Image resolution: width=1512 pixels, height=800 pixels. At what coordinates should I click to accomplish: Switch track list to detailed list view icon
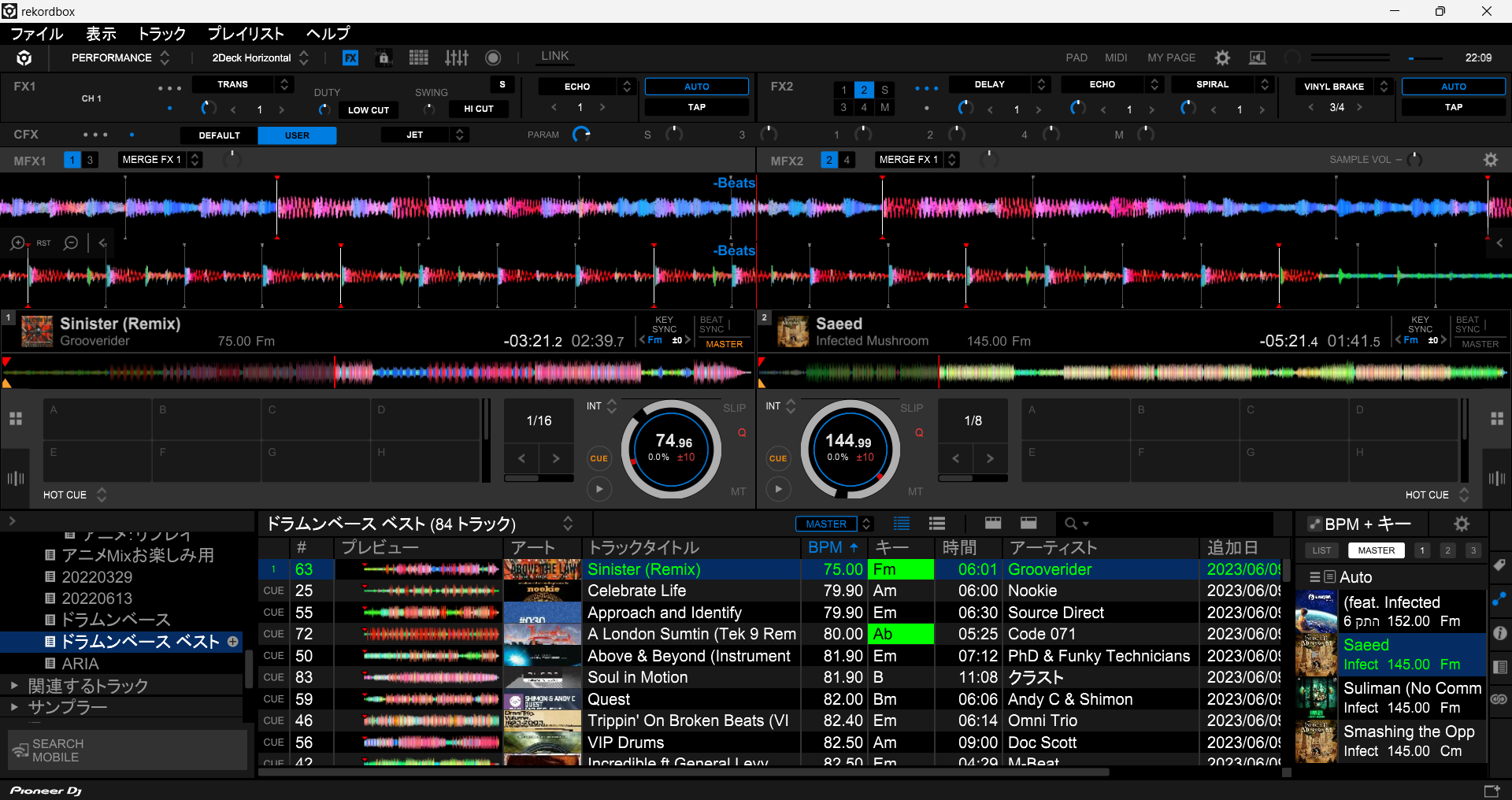tap(902, 524)
